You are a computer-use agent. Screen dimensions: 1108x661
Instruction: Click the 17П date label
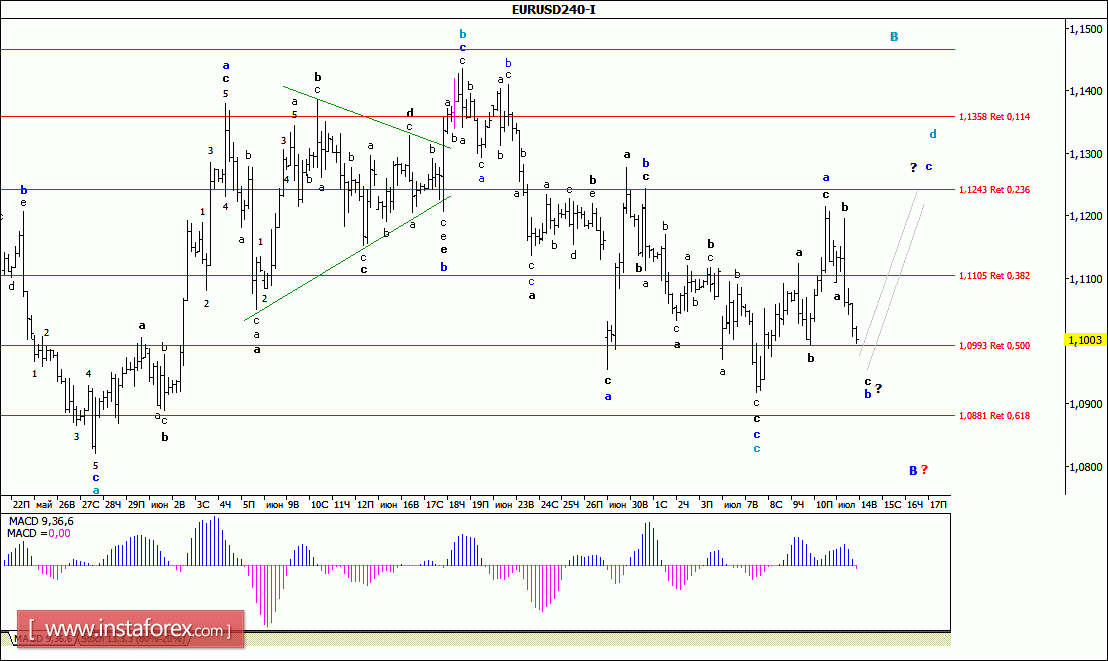point(938,504)
